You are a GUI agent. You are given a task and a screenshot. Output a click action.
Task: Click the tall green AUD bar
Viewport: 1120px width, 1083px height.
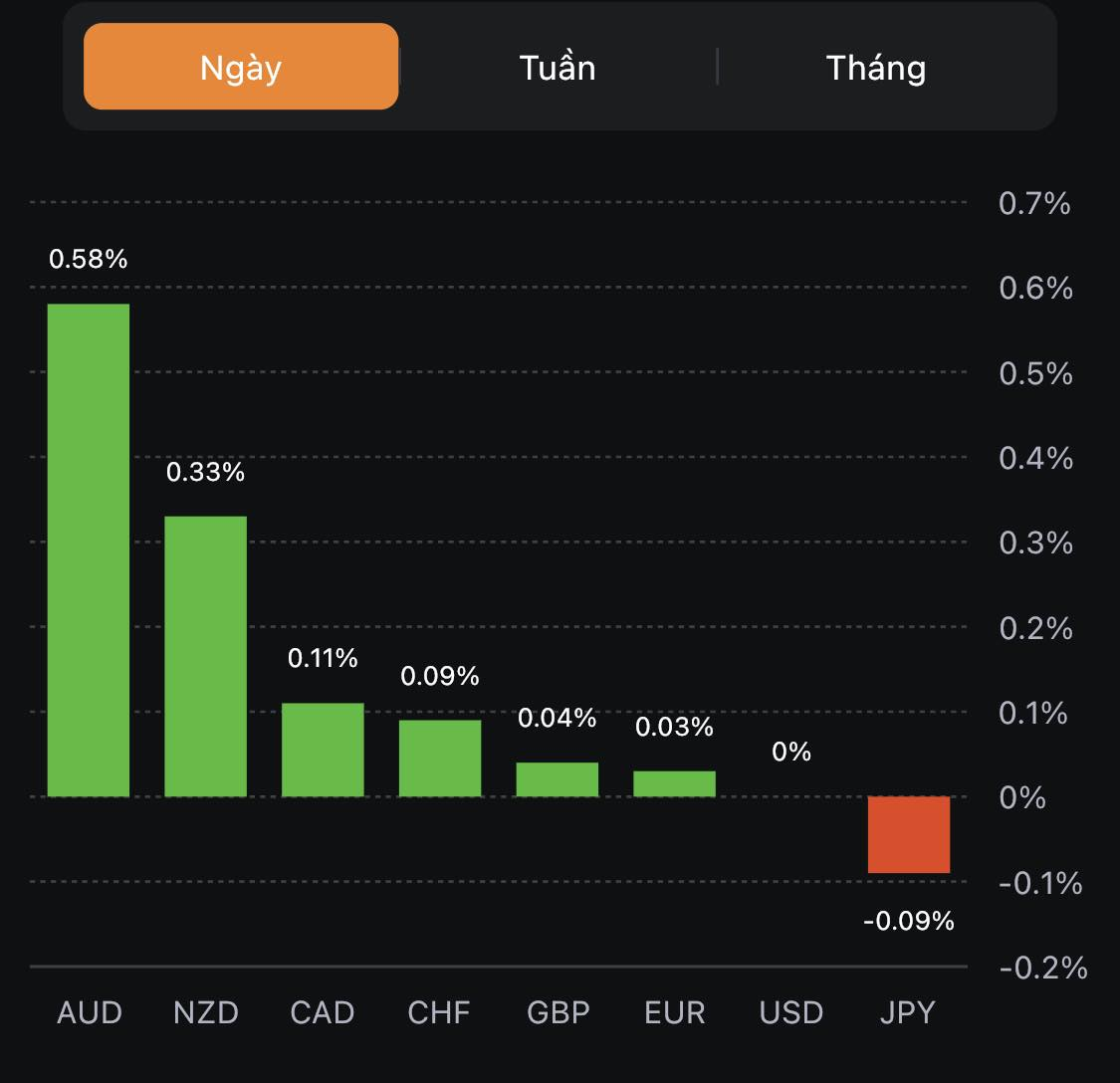89,549
